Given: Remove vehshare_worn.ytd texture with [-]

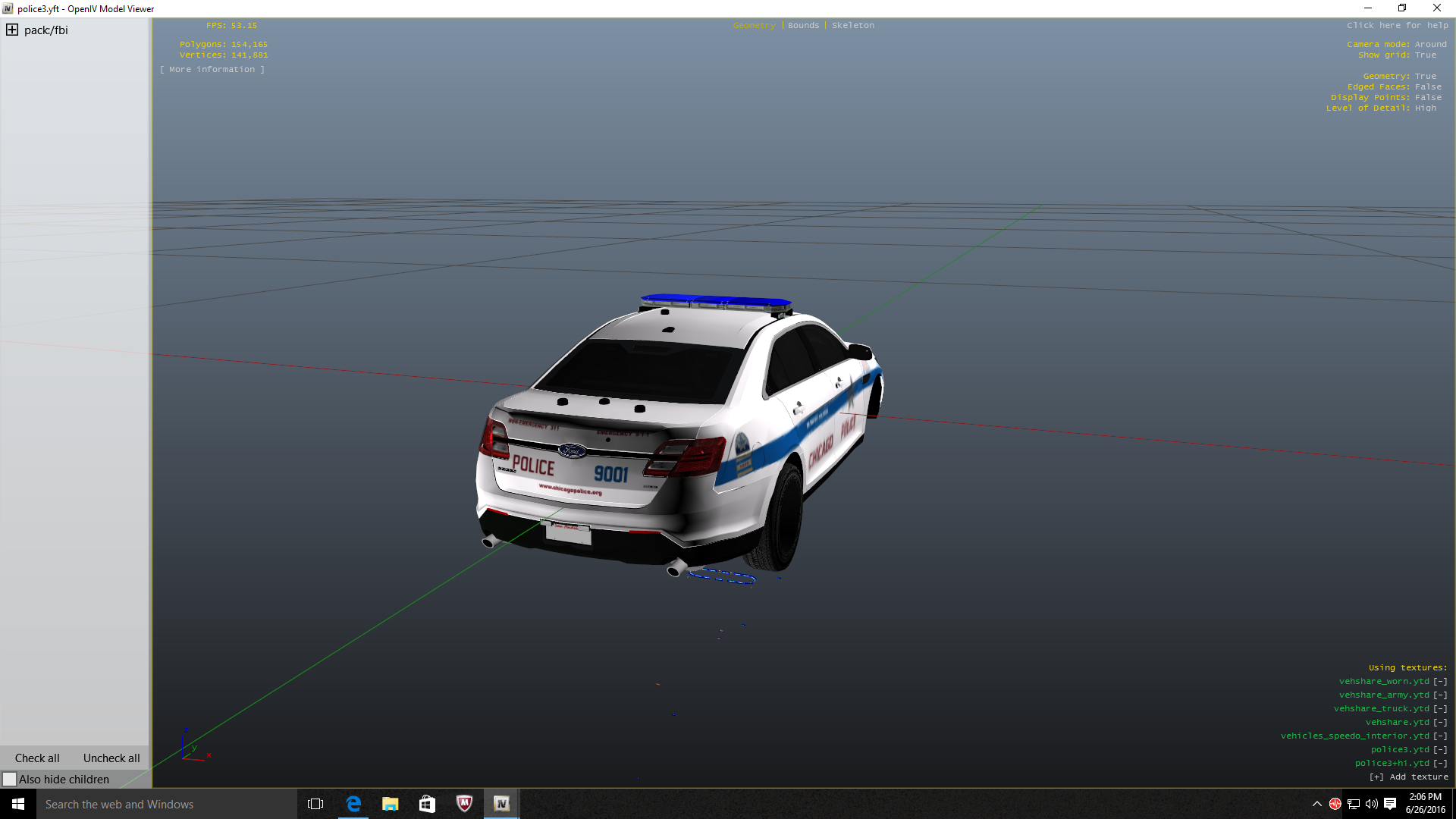Looking at the screenshot, I should point(1440,681).
